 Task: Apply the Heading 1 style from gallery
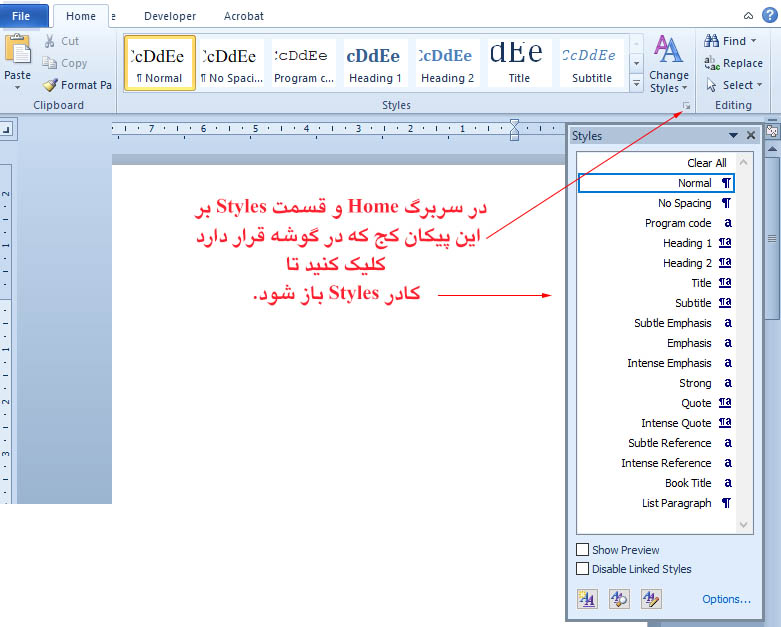[375, 63]
